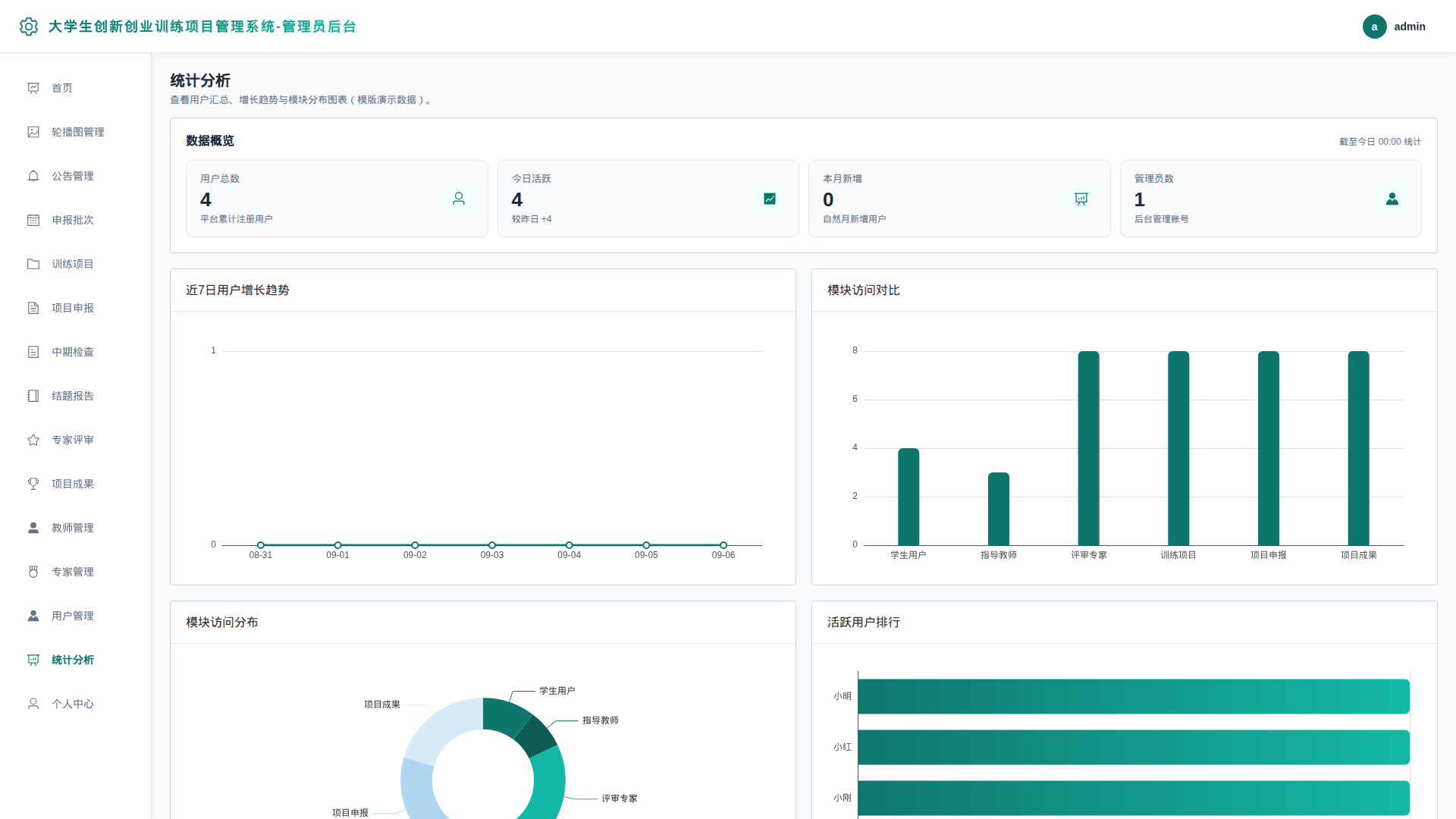Click the 指导教师 dark donut slice
This screenshot has height=819, width=1456.
tap(537, 736)
